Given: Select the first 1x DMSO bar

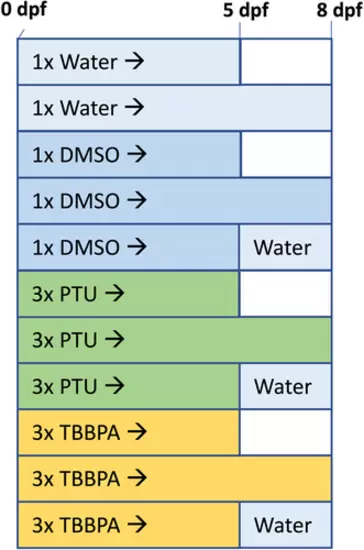Looking at the screenshot, I should (129, 154).
